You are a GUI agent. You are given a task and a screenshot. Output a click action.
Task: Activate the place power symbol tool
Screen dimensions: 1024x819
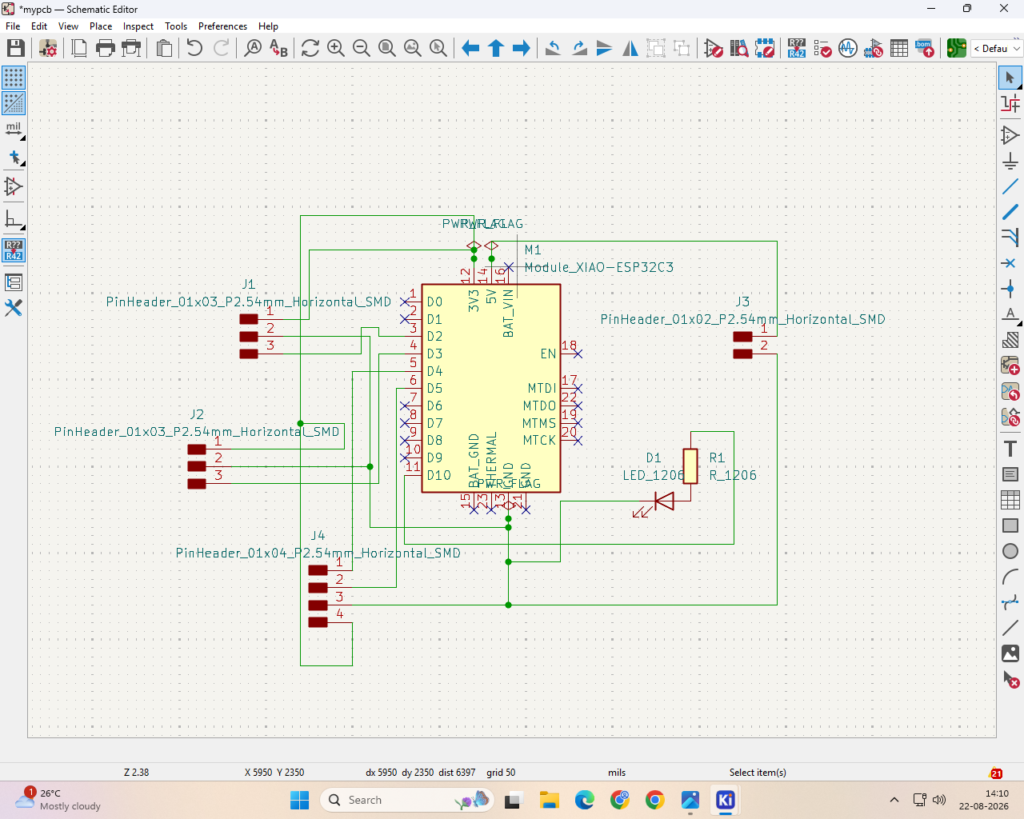1010,161
